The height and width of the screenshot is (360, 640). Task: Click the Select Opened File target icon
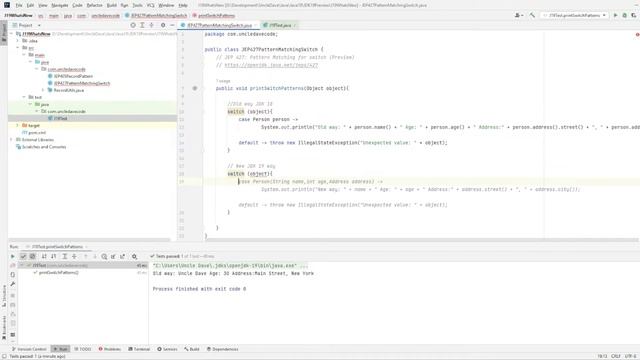pyautogui.click(x=133, y=25)
